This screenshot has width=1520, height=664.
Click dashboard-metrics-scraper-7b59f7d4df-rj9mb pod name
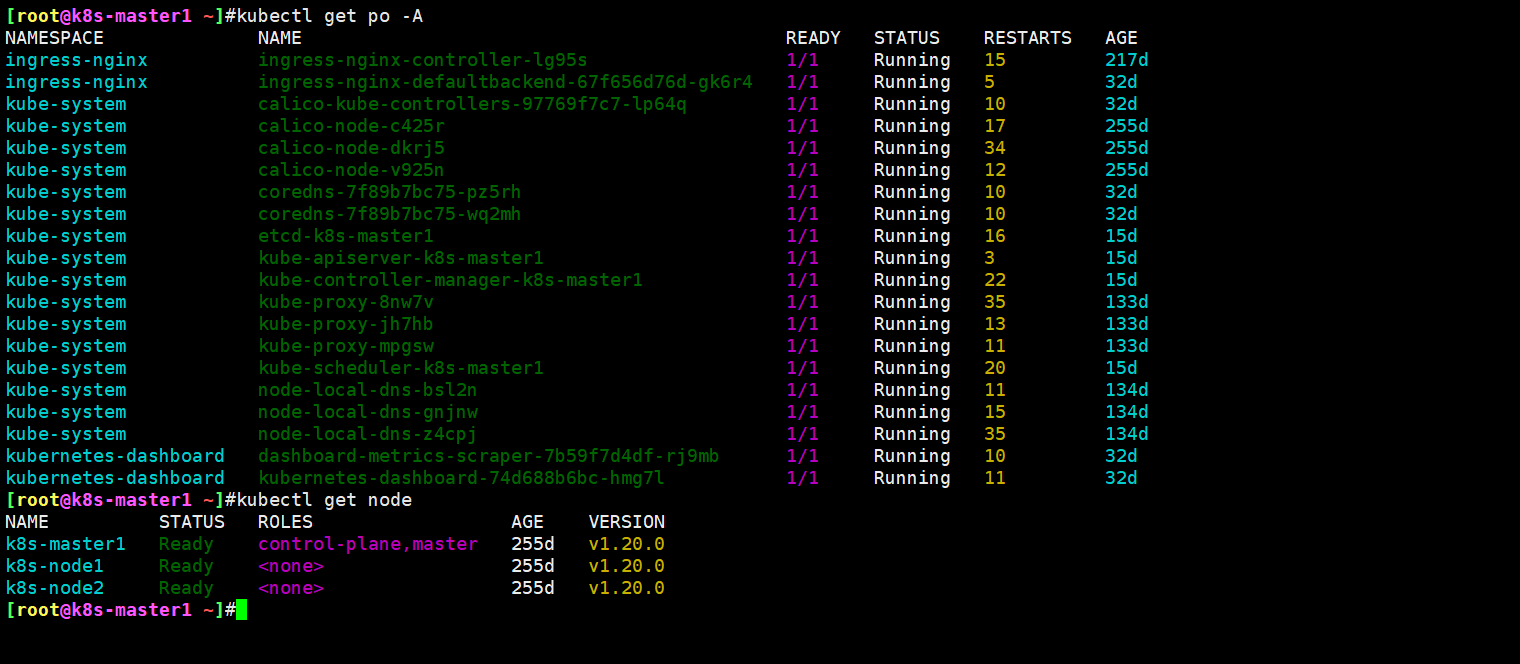(x=488, y=456)
